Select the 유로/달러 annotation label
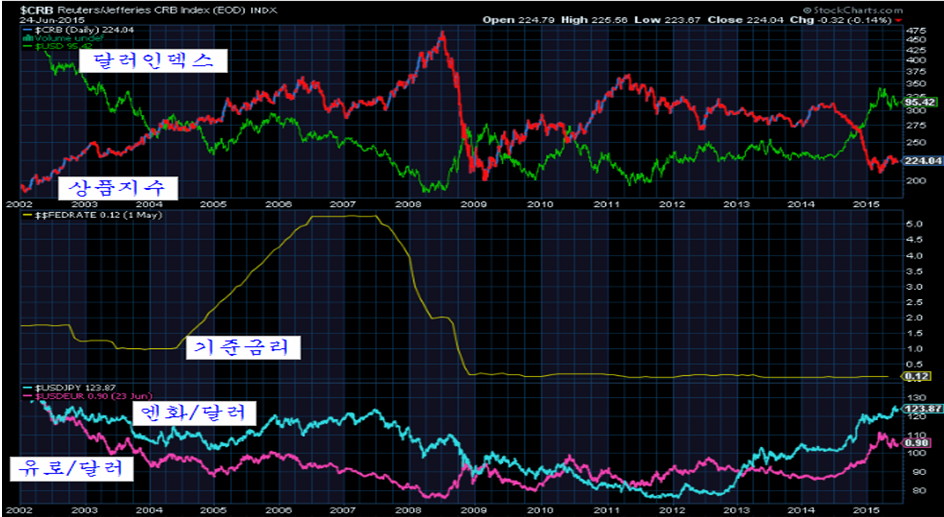The height and width of the screenshot is (517, 944). coord(71,468)
